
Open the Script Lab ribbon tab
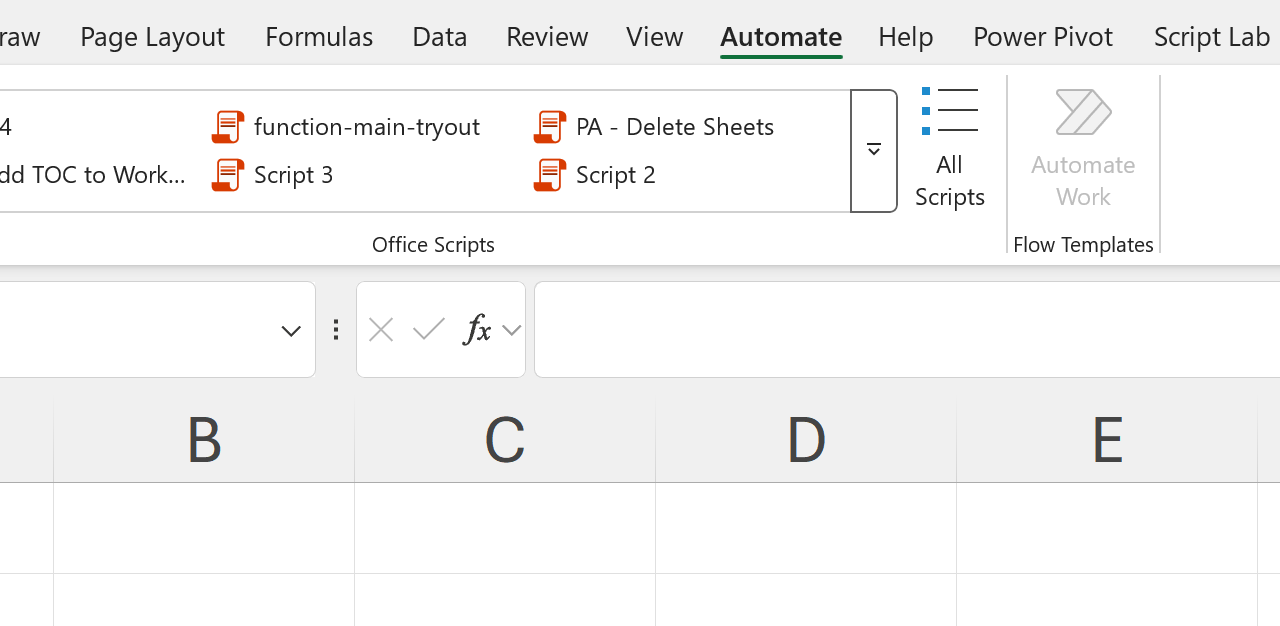[1211, 37]
